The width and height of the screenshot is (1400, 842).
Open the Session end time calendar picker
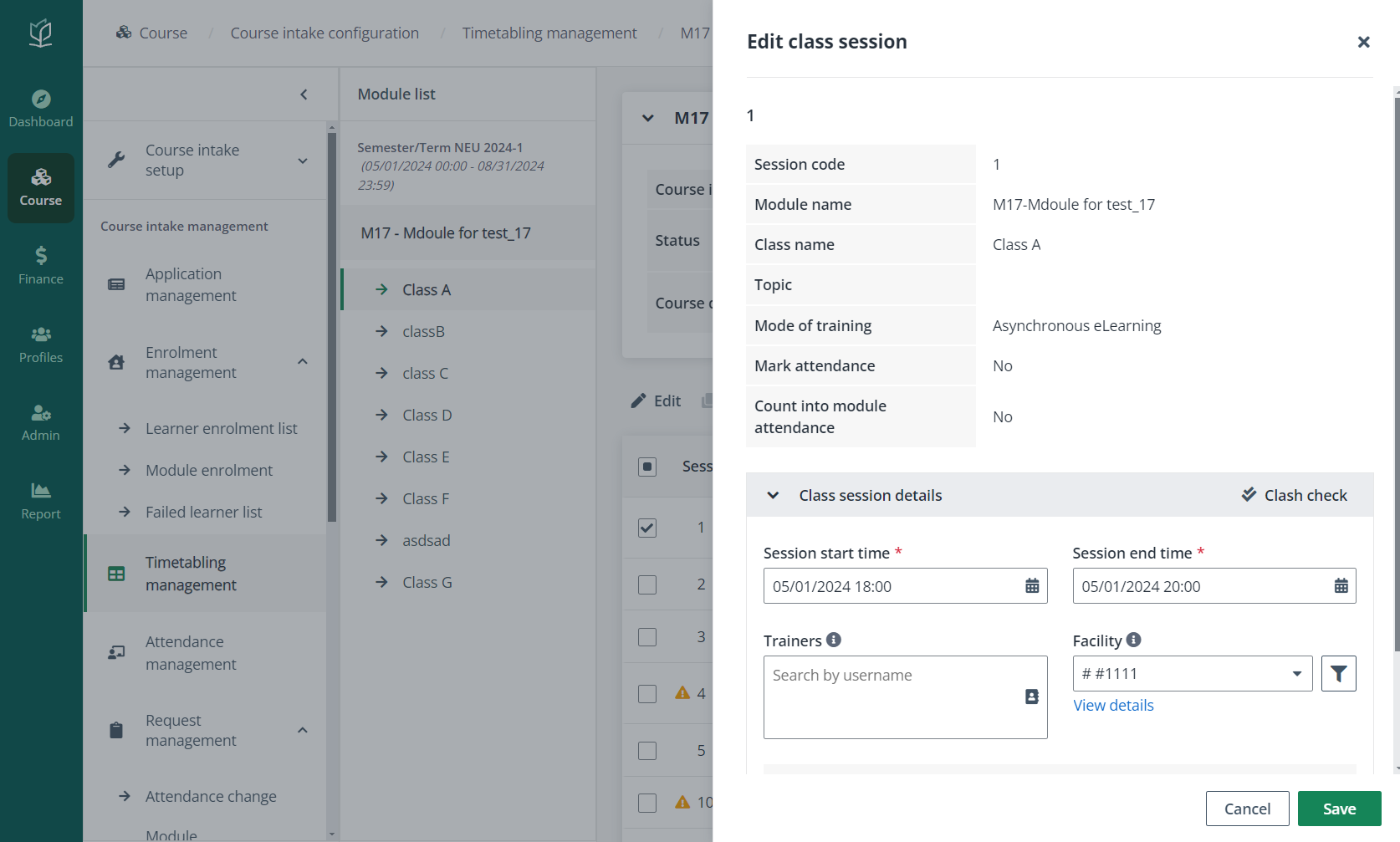1341,586
